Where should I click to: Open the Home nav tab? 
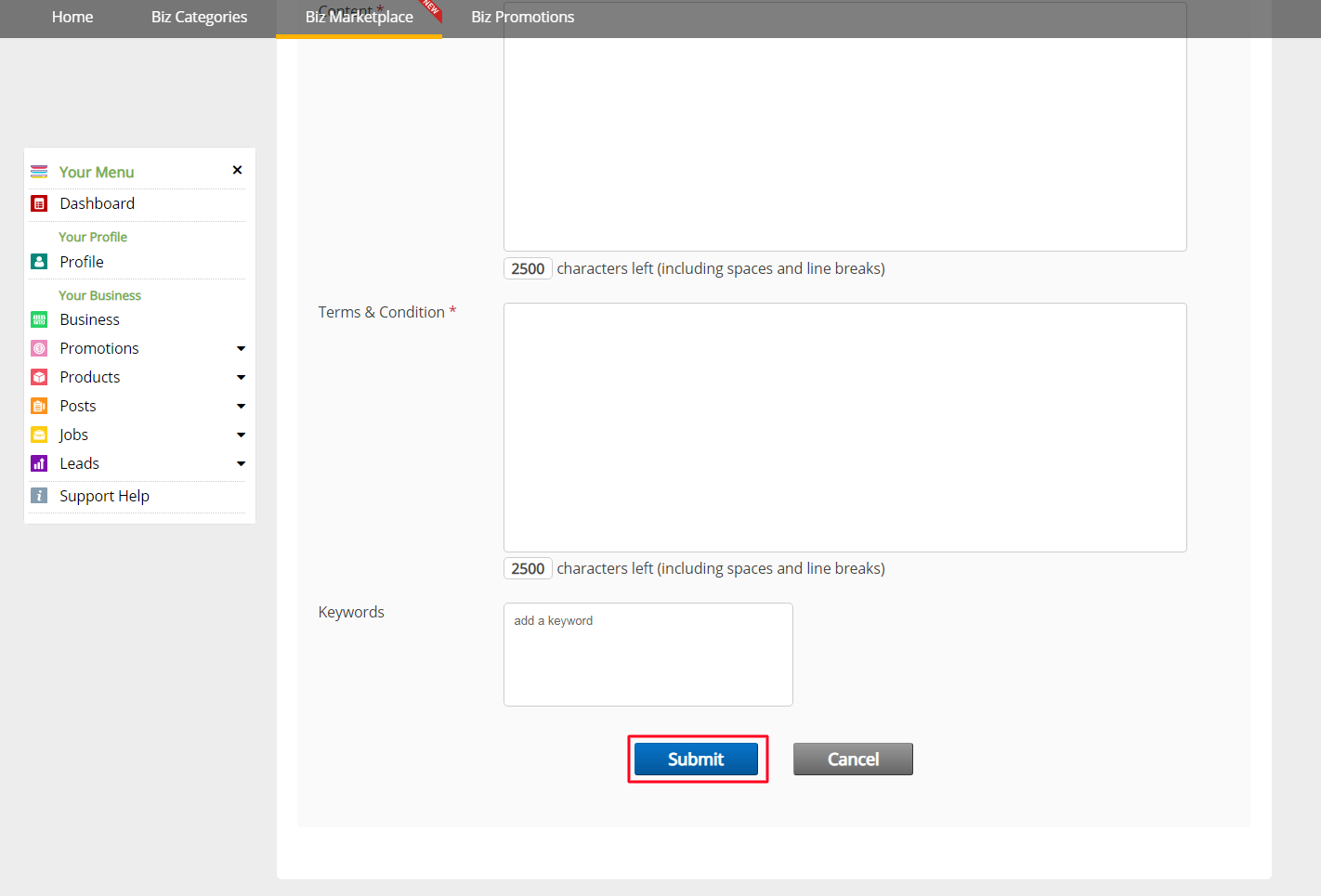tap(72, 17)
